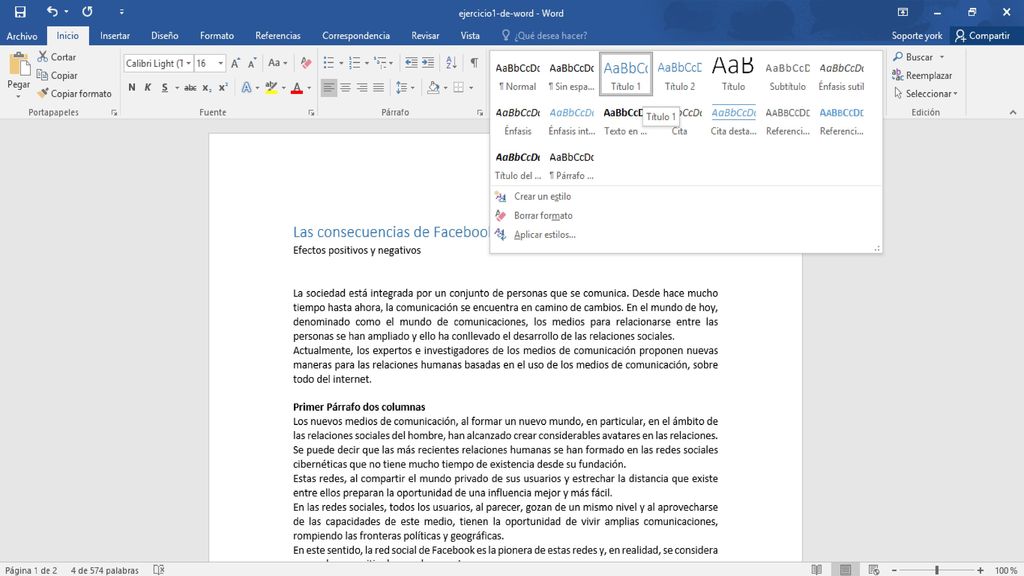Expand bullet list options arrow
1024x576 pixels.
pyautogui.click(x=341, y=63)
